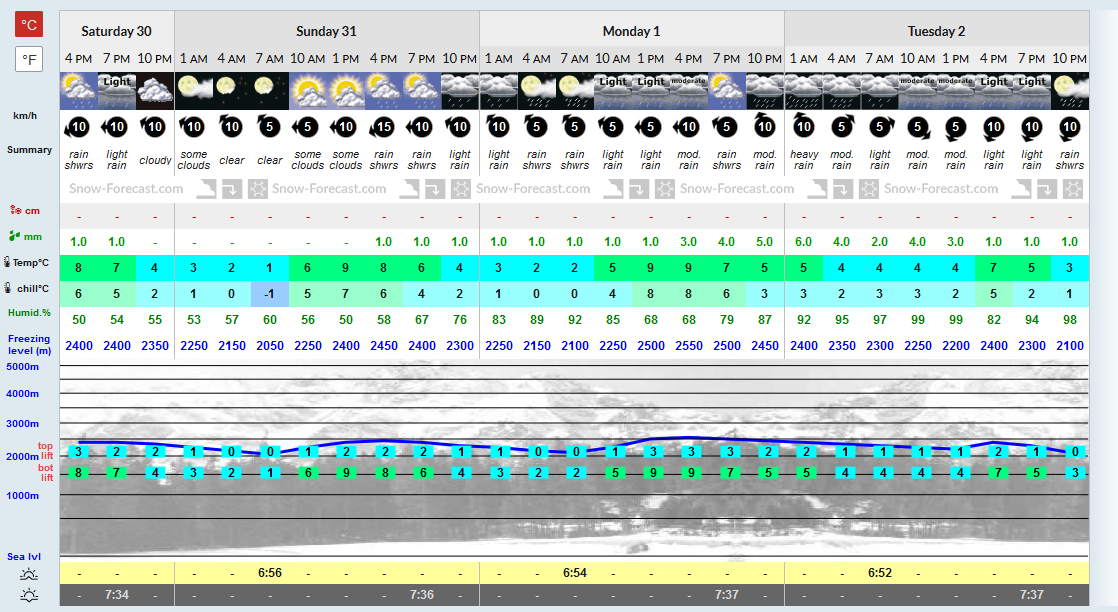Click Saturday 4 PM humidity value 50
The width and height of the screenshot is (1118, 612).
(x=78, y=320)
